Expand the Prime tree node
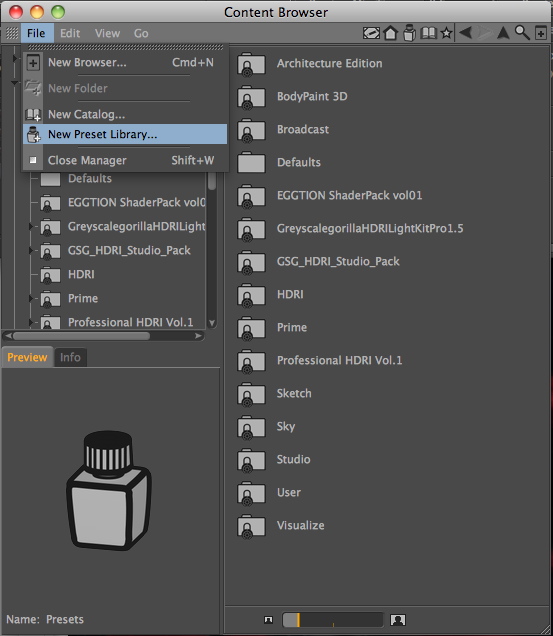Viewport: 553px width, 636px height. tap(31, 299)
